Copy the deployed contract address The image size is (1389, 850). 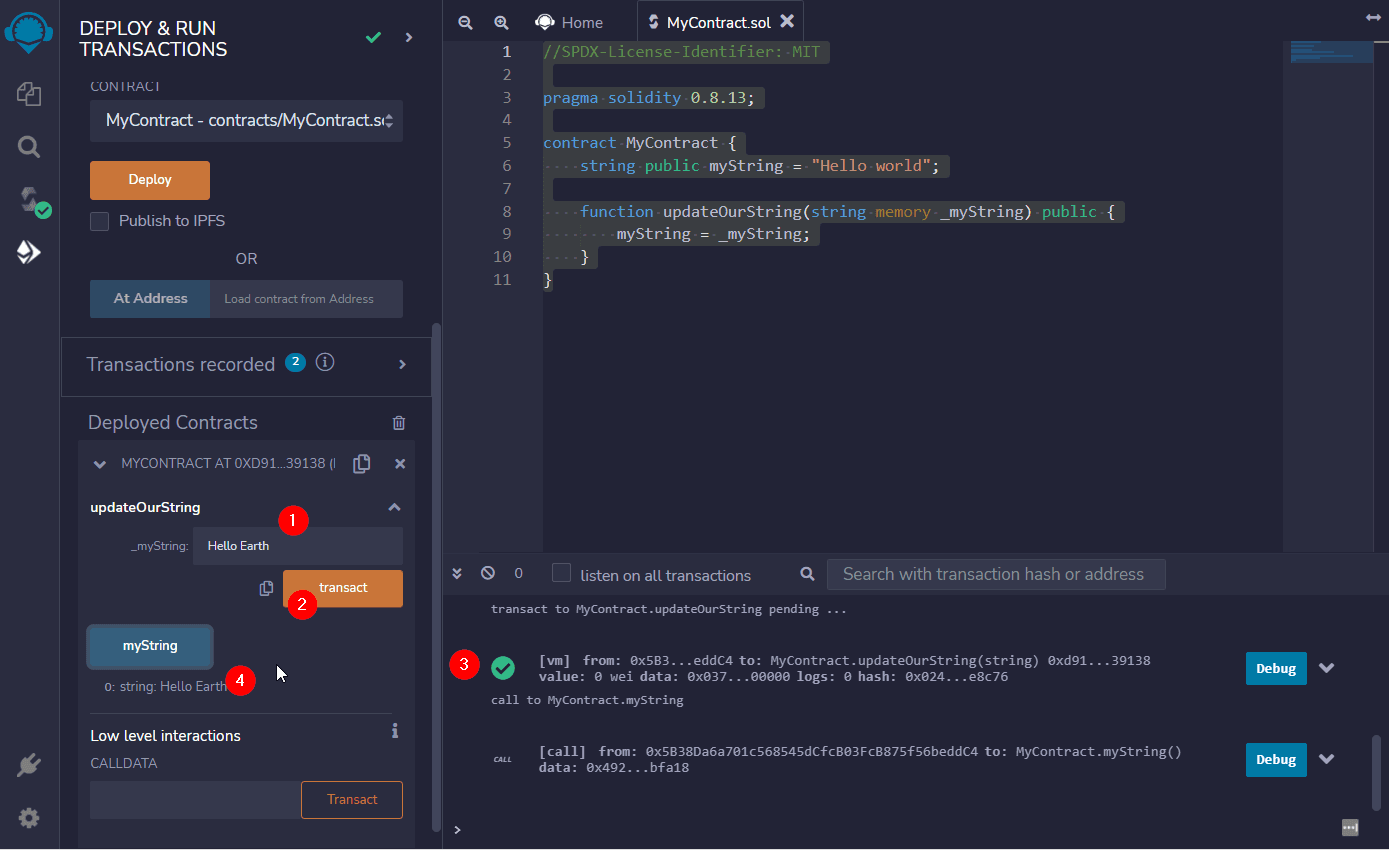[362, 463]
